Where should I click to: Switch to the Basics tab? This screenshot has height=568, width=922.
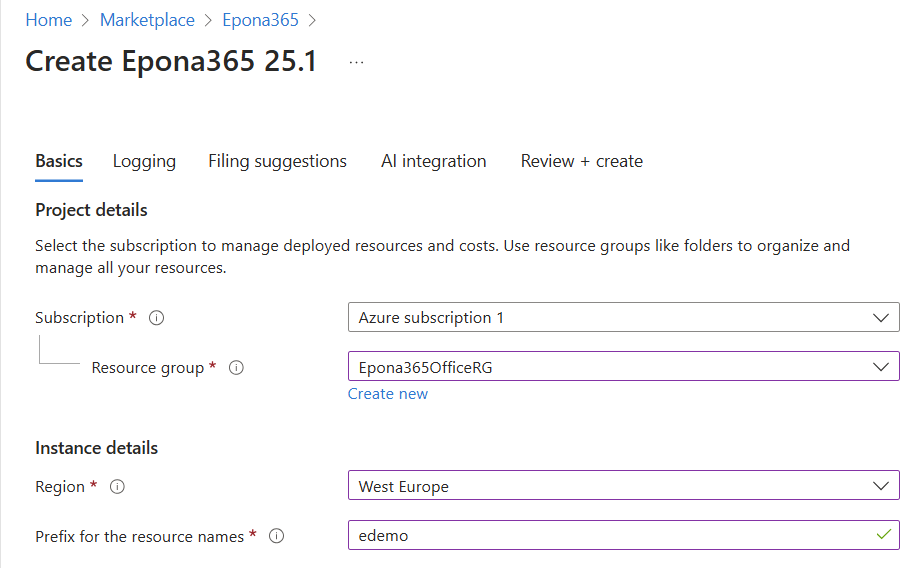pos(59,161)
